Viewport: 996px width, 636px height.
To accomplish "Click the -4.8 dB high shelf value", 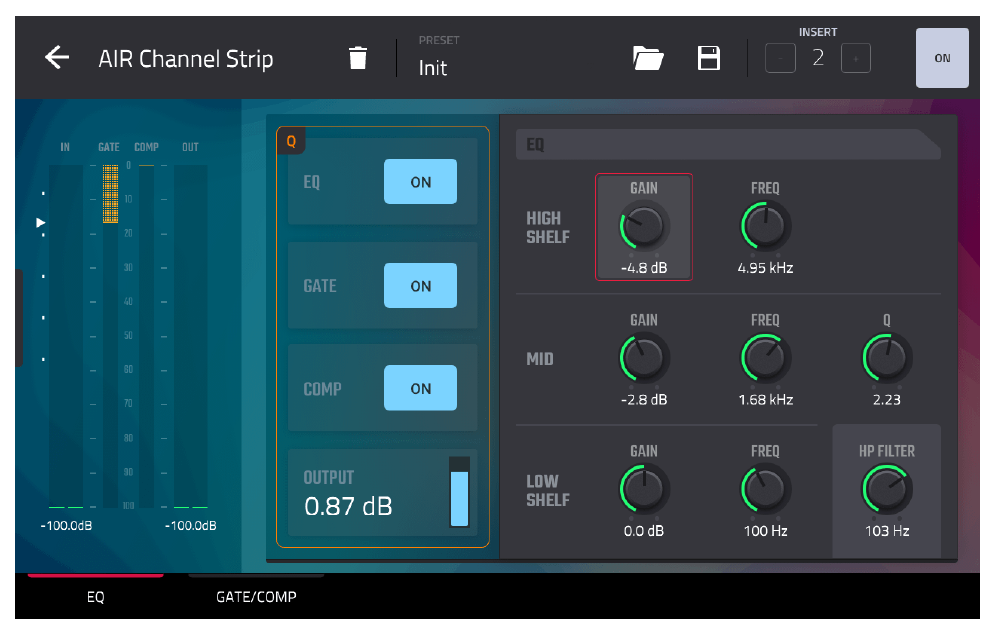I will point(643,268).
